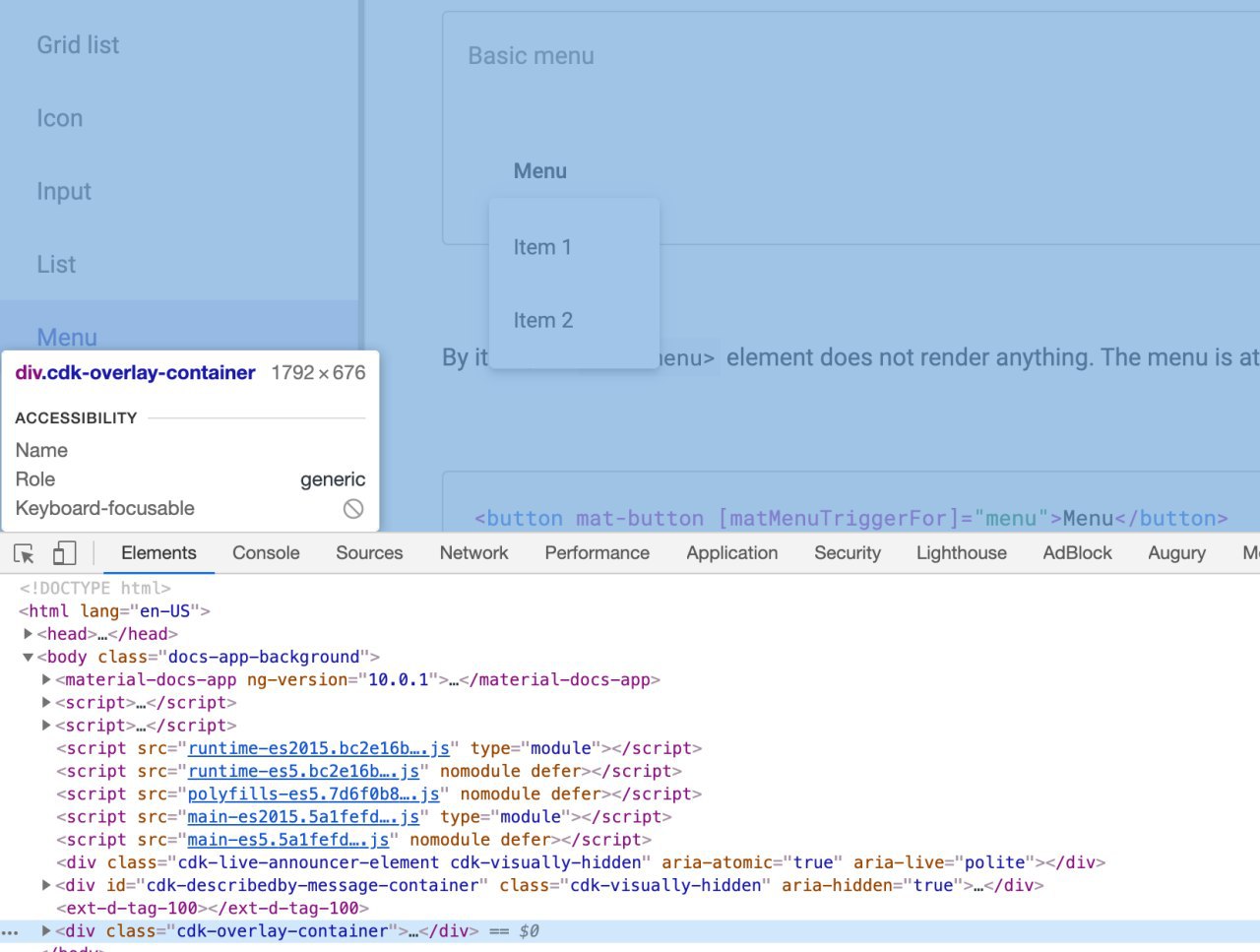This screenshot has height=952, width=1260.
Task: Expand the material-docs-app element node
Action: (x=46, y=679)
